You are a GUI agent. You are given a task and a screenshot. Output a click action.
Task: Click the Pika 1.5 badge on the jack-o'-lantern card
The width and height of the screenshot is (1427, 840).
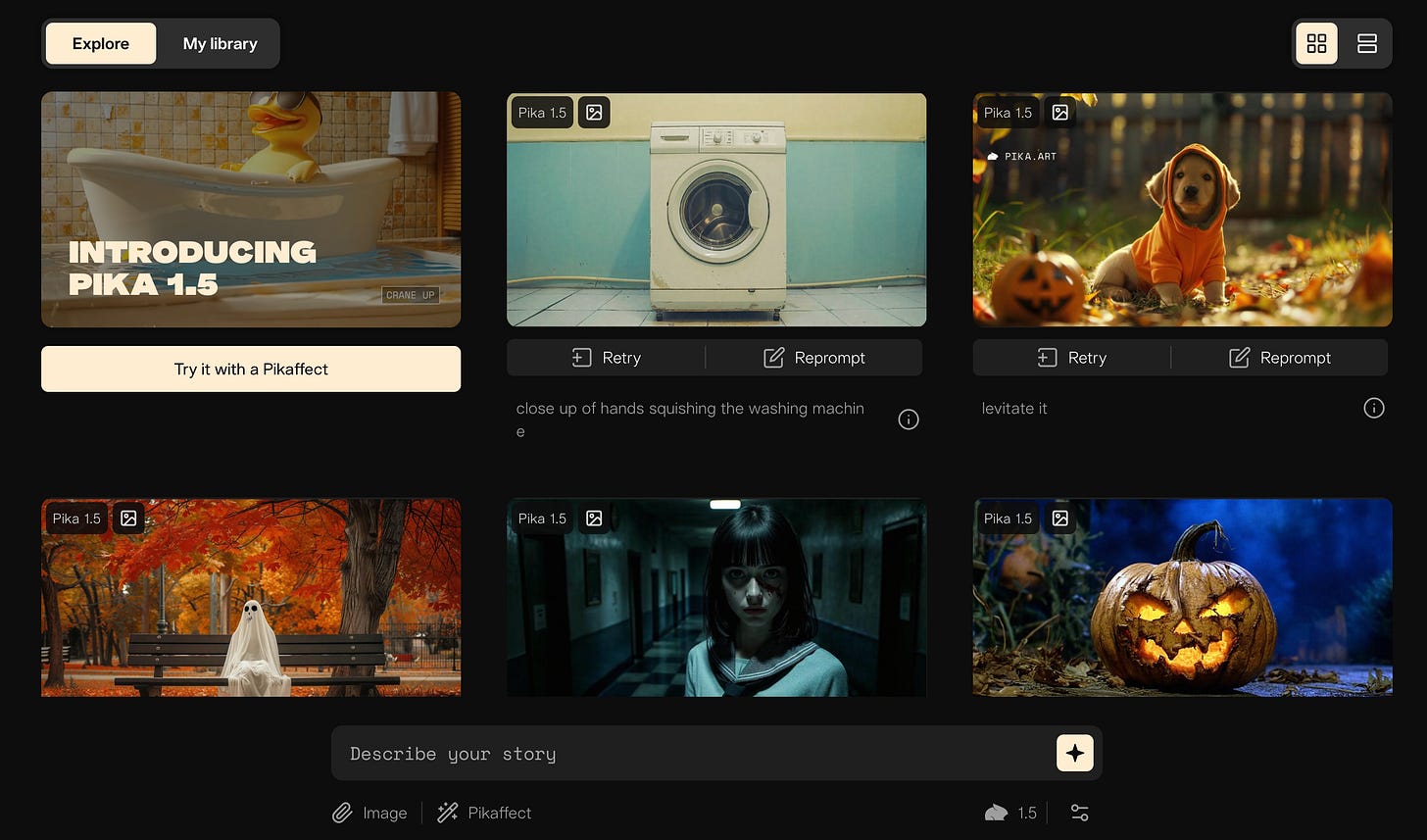click(x=1008, y=519)
